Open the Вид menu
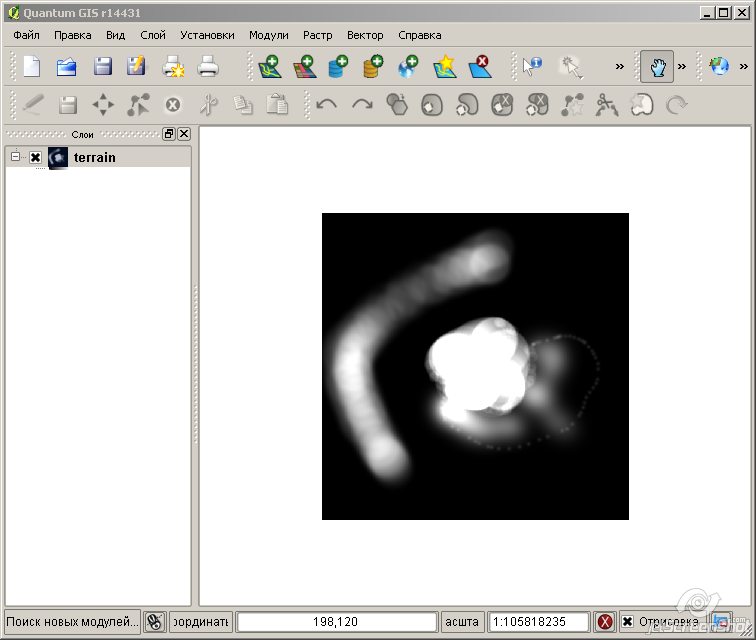 (x=116, y=35)
